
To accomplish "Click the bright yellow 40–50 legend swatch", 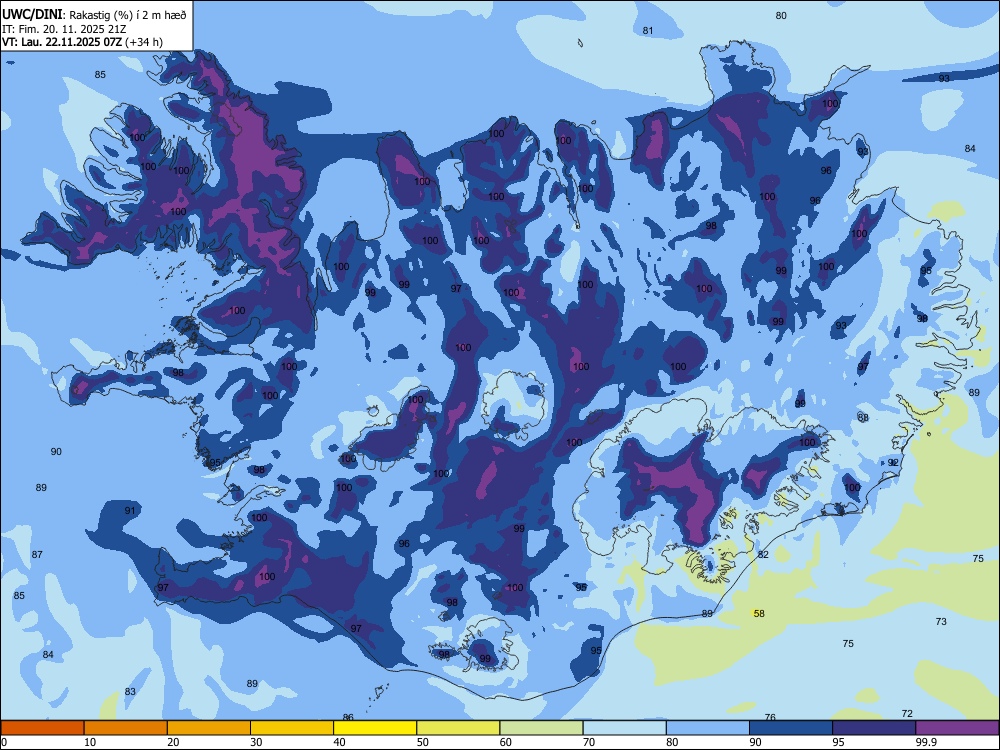I will 375,728.
